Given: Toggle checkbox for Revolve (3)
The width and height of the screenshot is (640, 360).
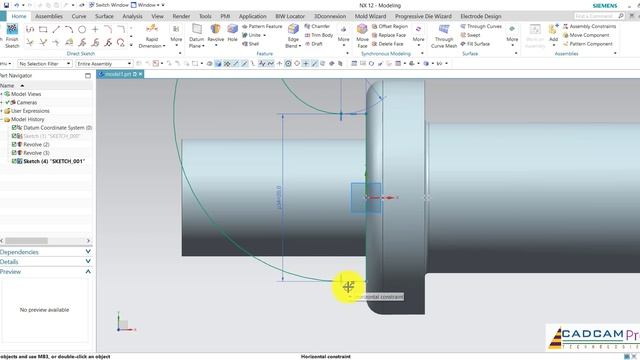Looking at the screenshot, I should [14, 153].
